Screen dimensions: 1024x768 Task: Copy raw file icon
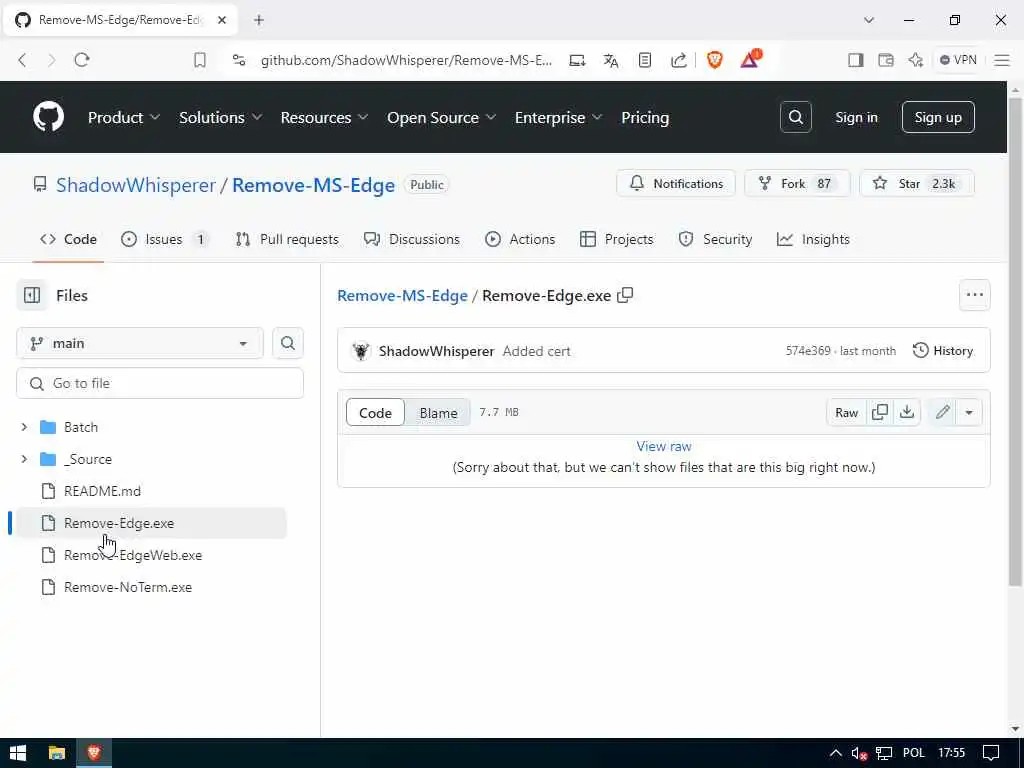880,412
